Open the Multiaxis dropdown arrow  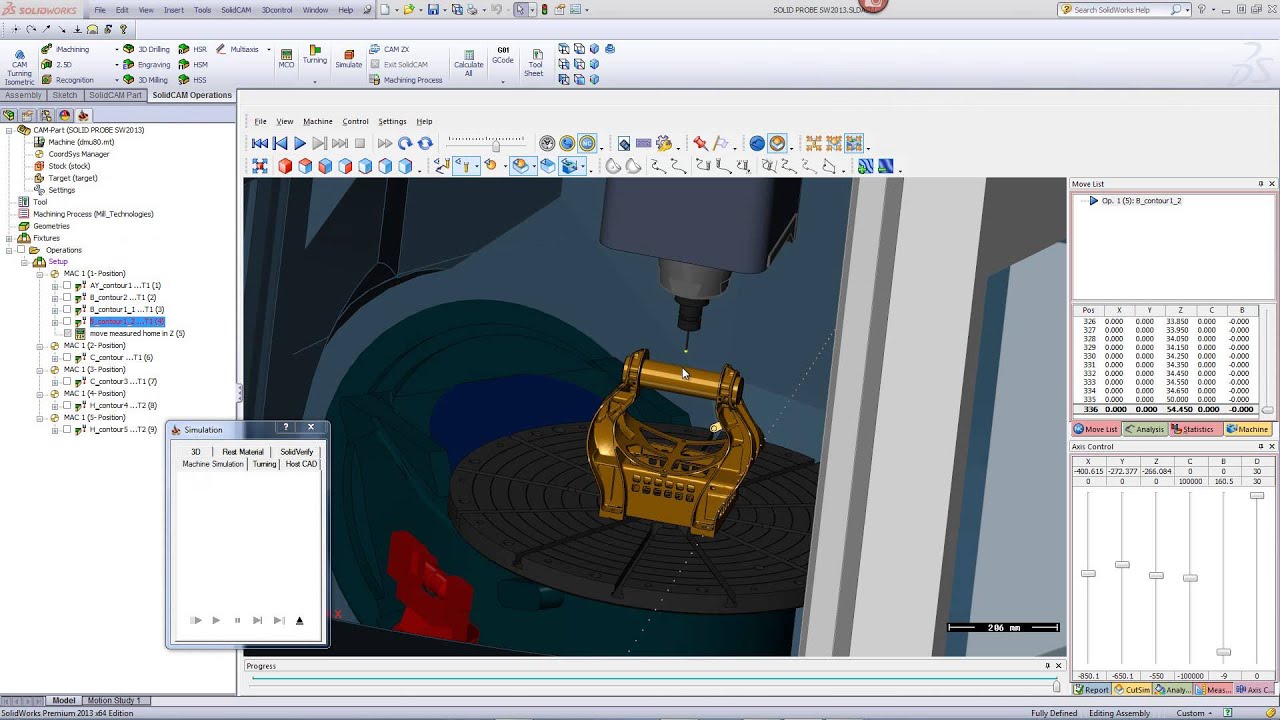[268, 49]
